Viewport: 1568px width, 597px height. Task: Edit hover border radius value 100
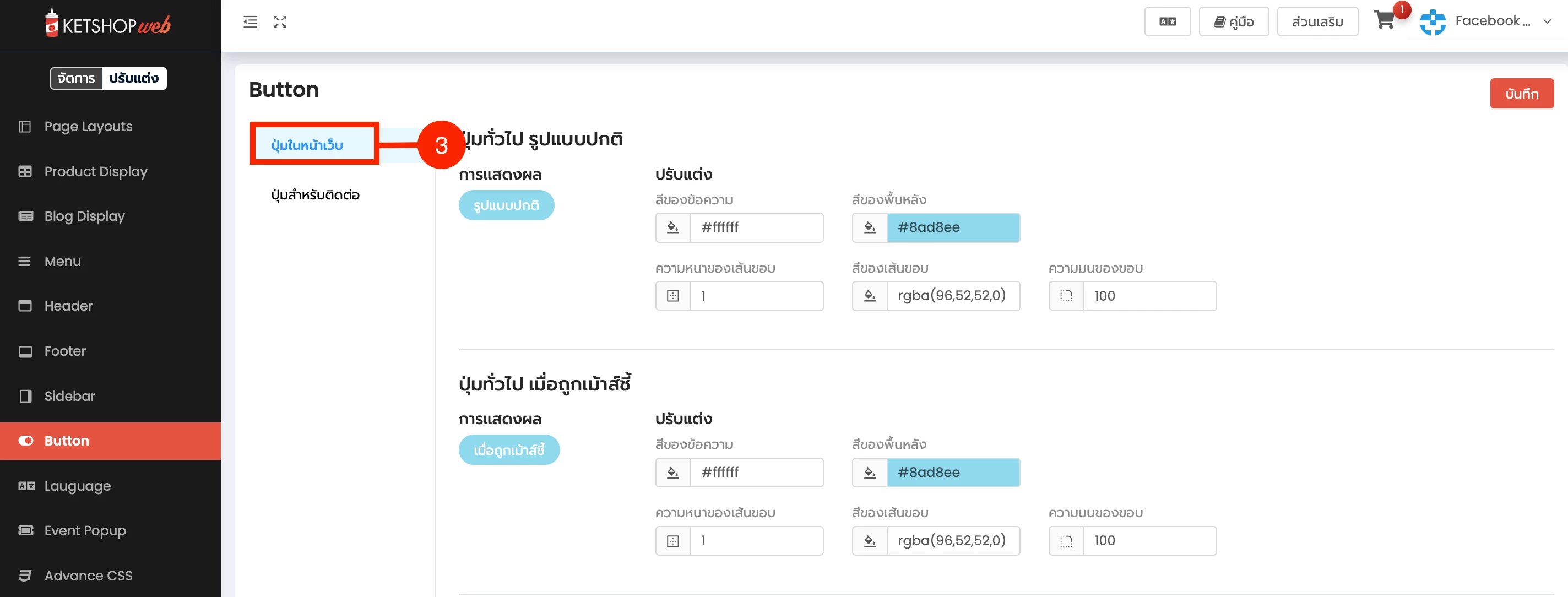click(1149, 540)
